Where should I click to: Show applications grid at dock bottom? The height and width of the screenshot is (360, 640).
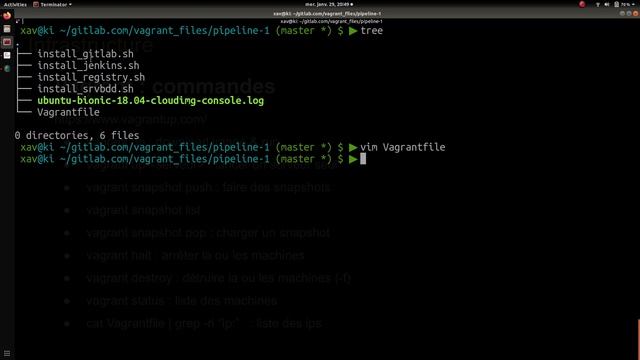pos(7,353)
